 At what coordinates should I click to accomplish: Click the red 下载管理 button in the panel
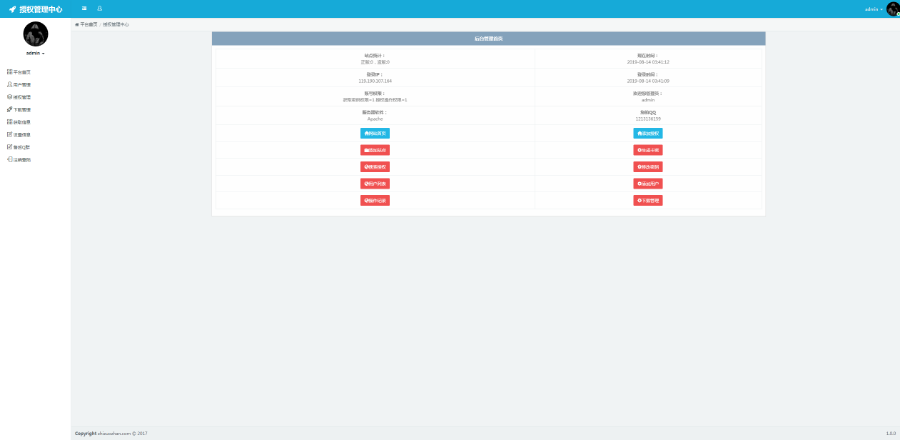click(x=648, y=200)
